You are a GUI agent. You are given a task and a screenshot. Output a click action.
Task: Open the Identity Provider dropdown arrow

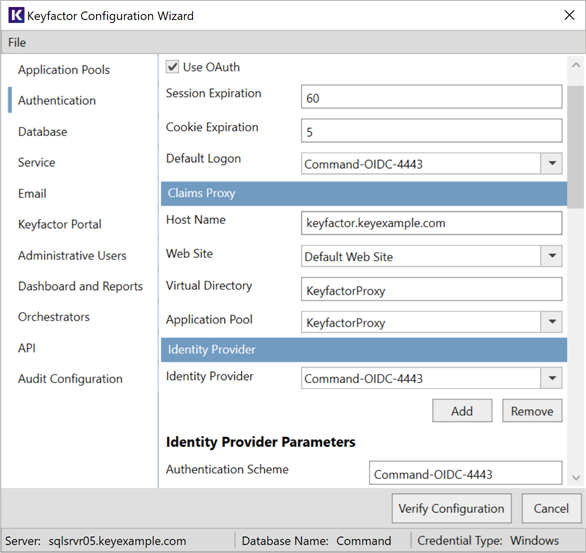[x=552, y=378]
